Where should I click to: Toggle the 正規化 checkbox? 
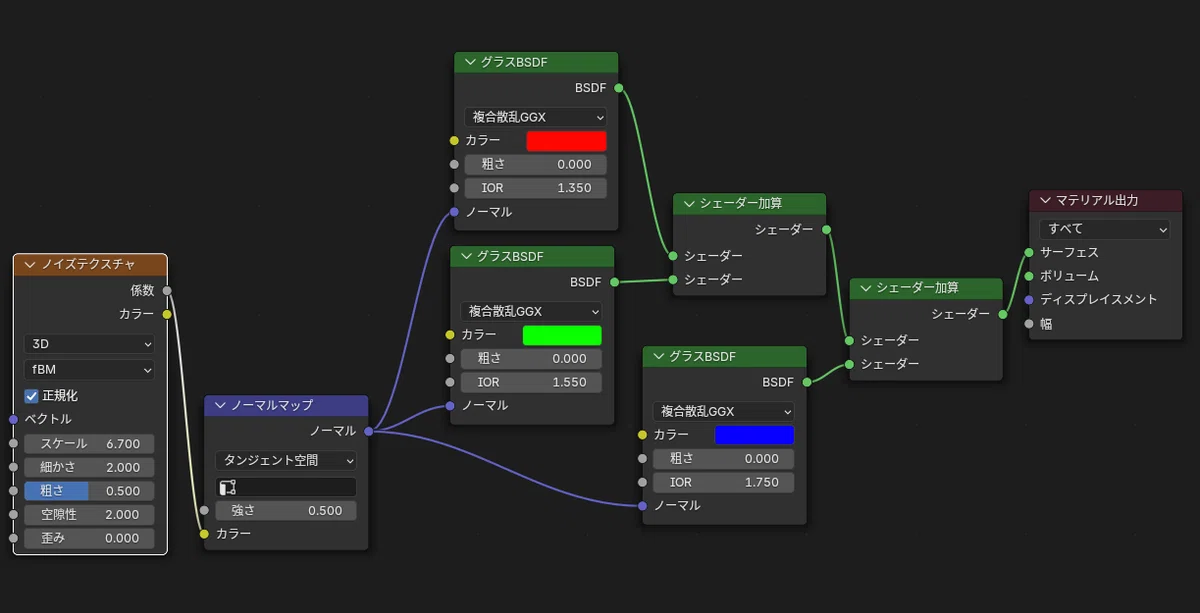point(31,396)
